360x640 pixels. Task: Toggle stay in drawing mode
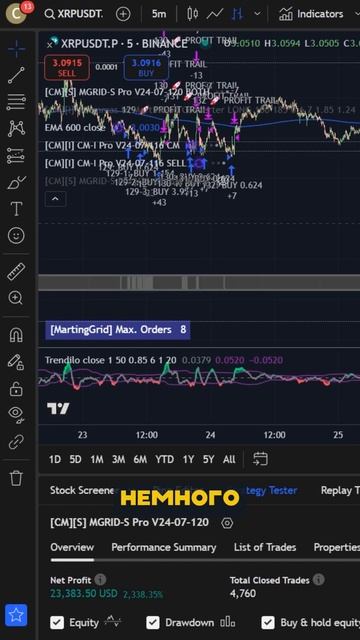coord(16,362)
